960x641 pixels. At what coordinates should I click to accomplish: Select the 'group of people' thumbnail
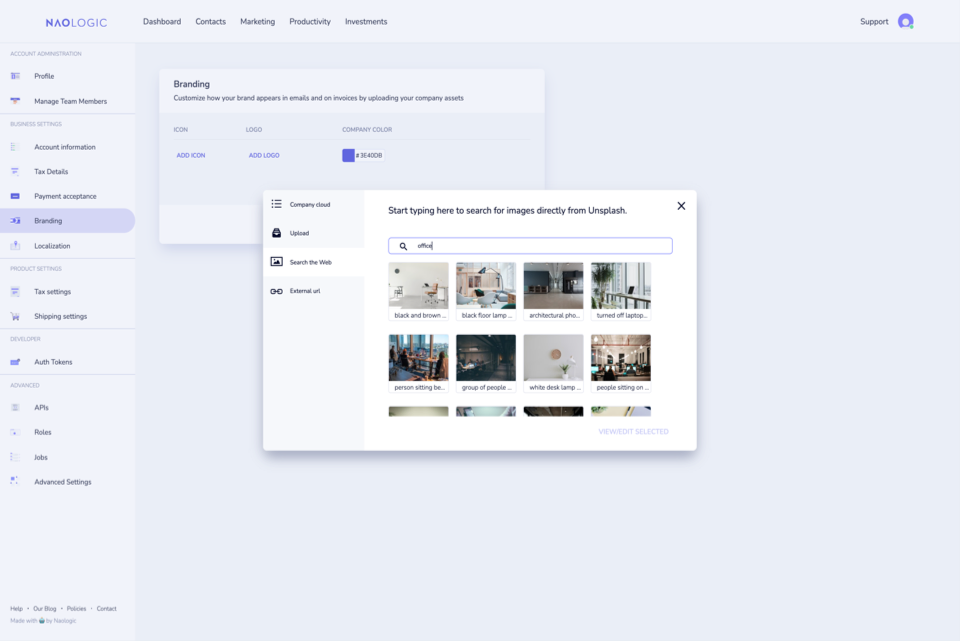486,364
